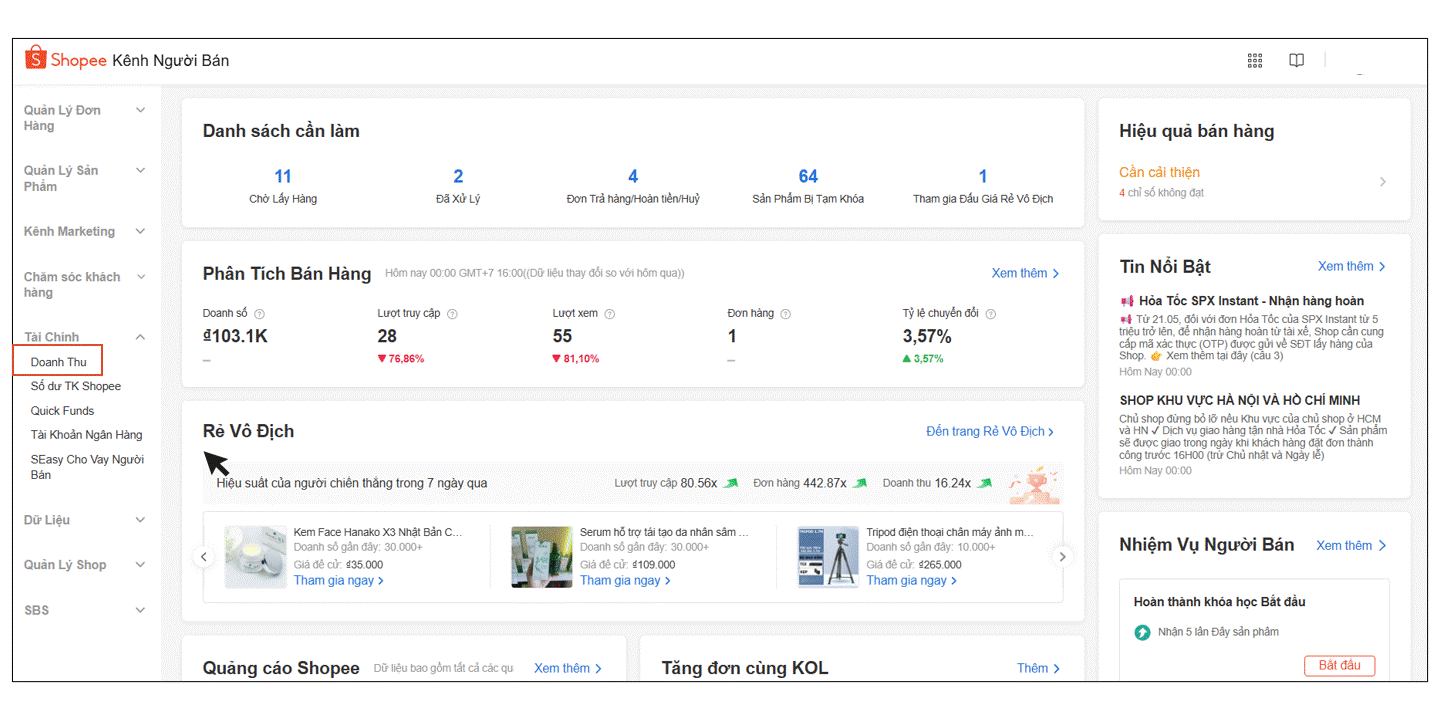
Task: Click help icon next to Lượt truy cập
Action: coord(452,314)
